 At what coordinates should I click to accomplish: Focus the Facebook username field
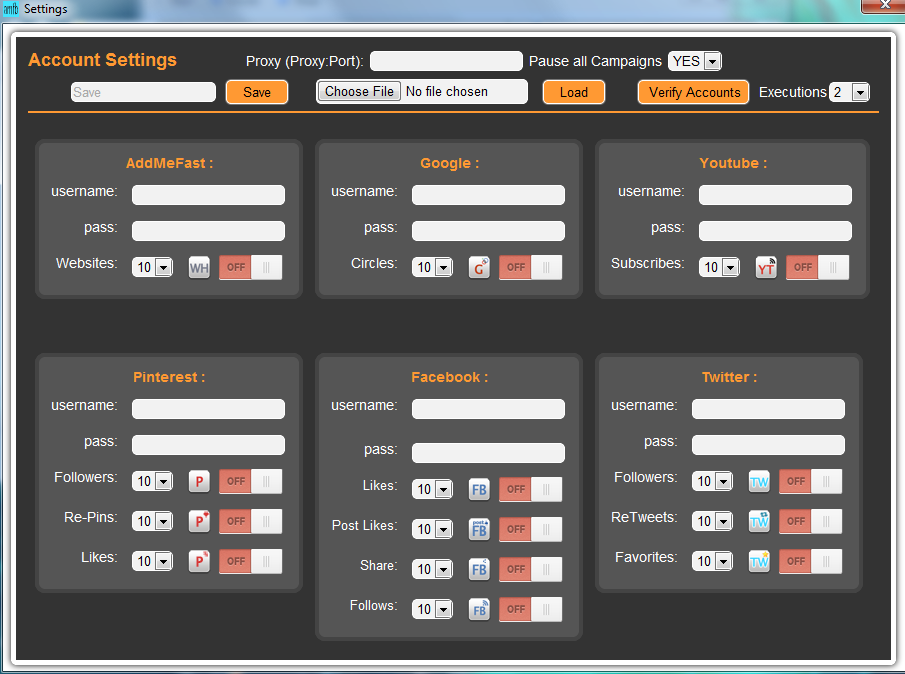point(488,409)
